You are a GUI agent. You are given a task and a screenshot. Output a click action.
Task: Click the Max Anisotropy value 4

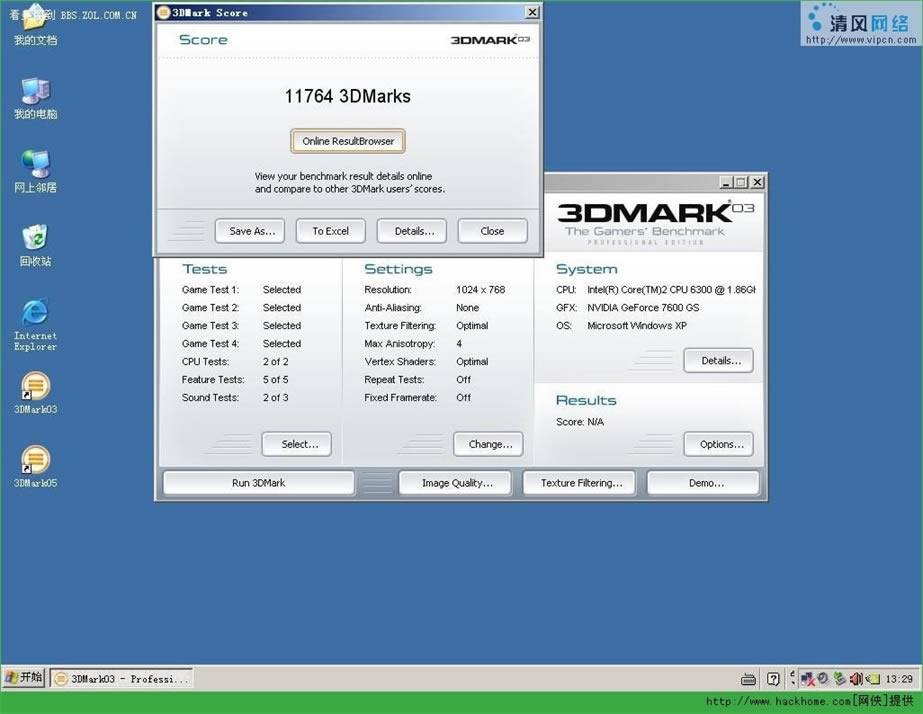pyautogui.click(x=459, y=344)
